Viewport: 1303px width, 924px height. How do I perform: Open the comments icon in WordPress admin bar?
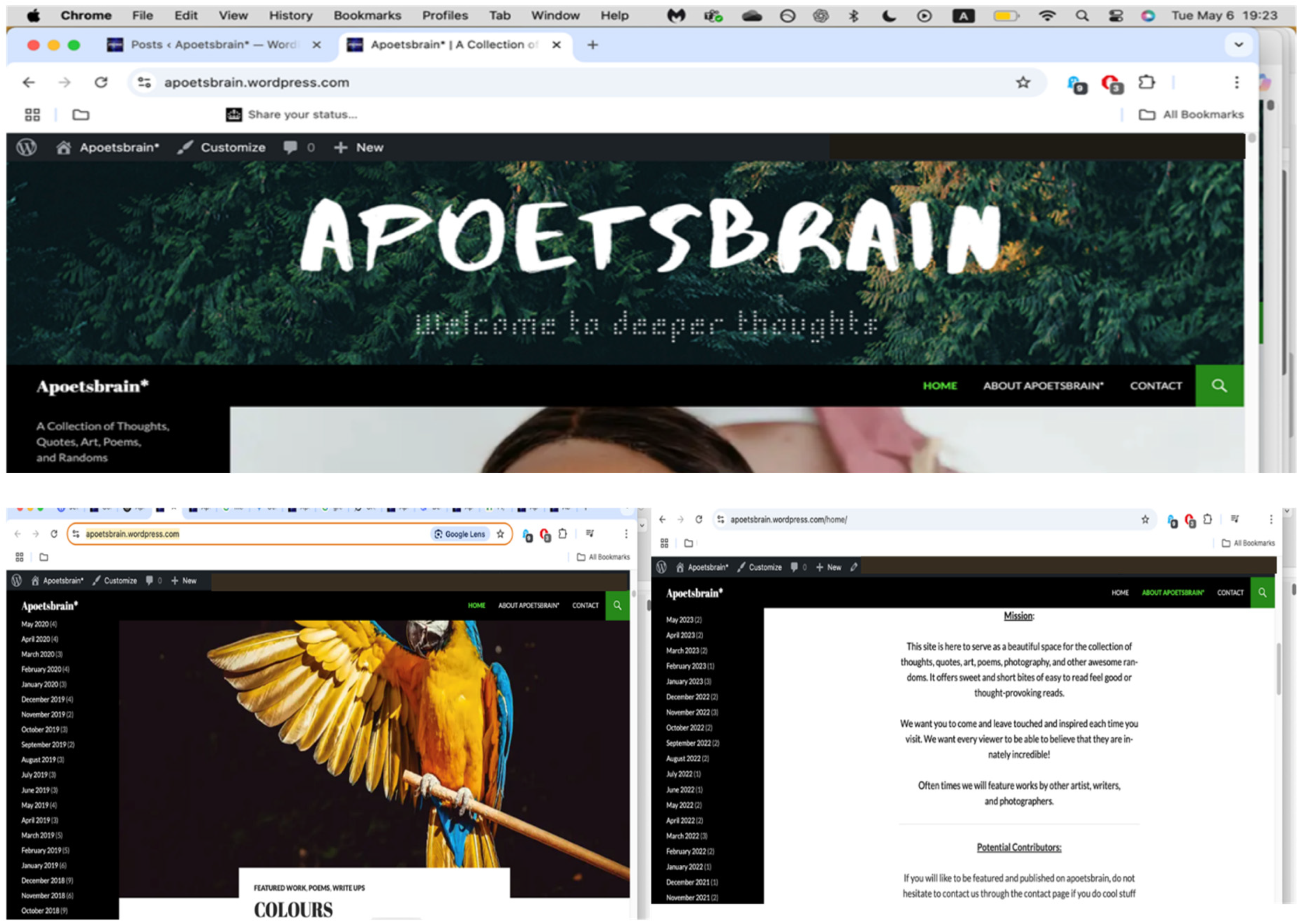(x=291, y=147)
